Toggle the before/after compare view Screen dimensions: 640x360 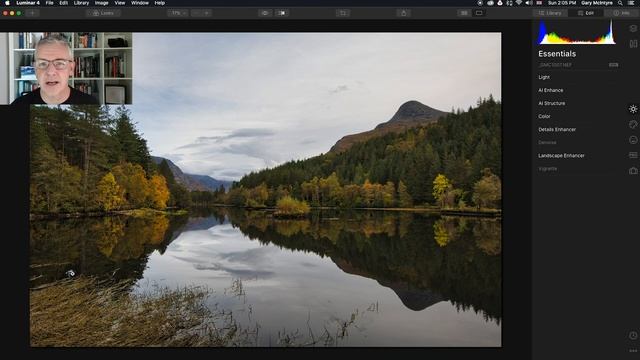(x=282, y=13)
